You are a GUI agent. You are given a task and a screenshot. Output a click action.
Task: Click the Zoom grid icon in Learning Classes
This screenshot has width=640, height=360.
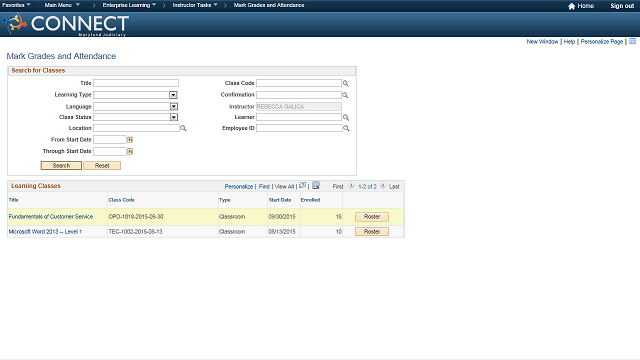pos(302,185)
